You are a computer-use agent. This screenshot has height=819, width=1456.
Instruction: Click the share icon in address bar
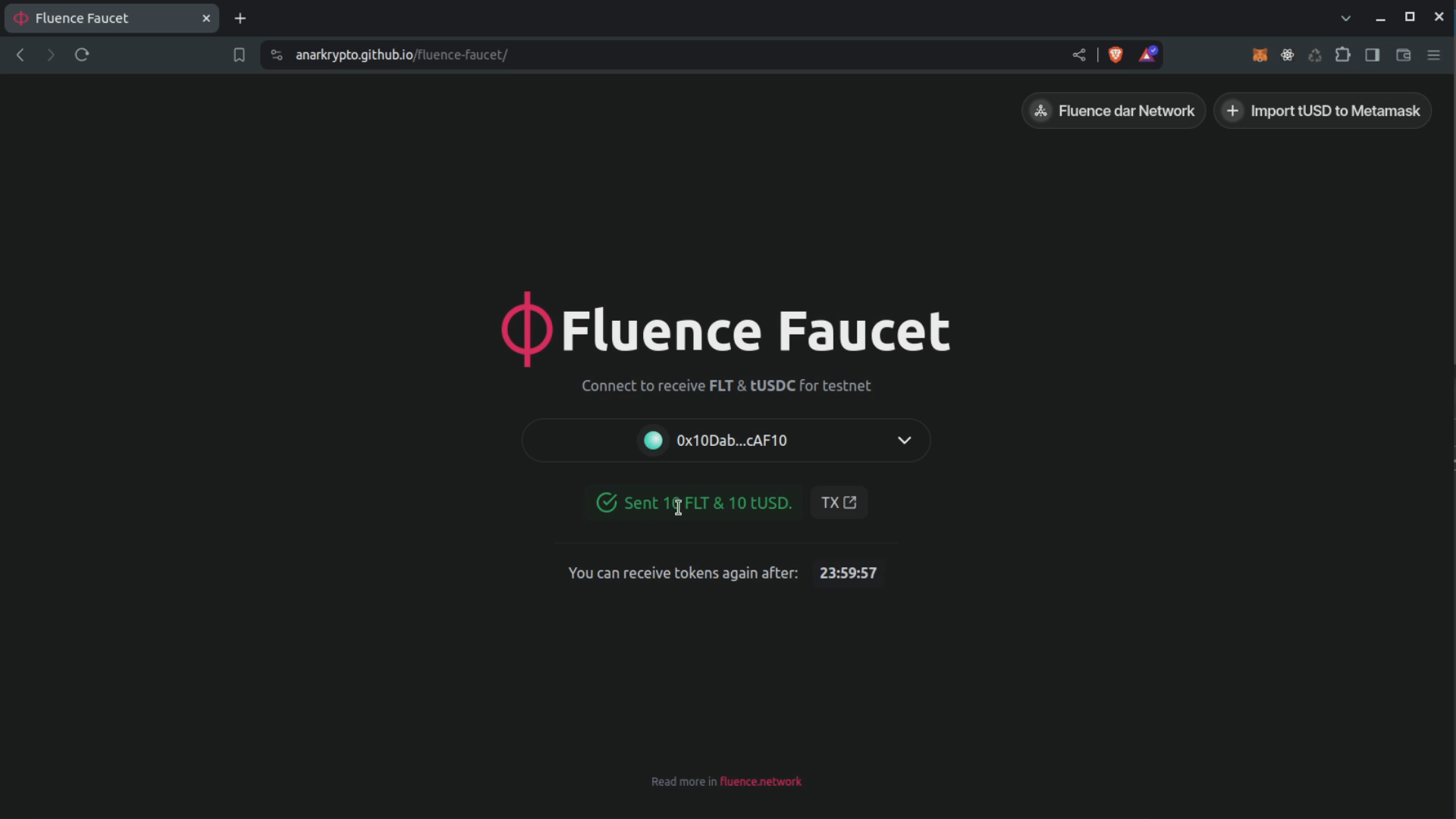click(x=1078, y=55)
